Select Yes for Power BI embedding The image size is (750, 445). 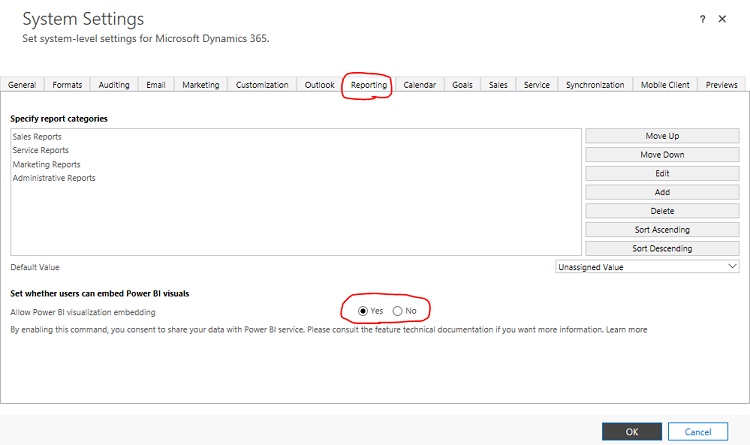(363, 311)
